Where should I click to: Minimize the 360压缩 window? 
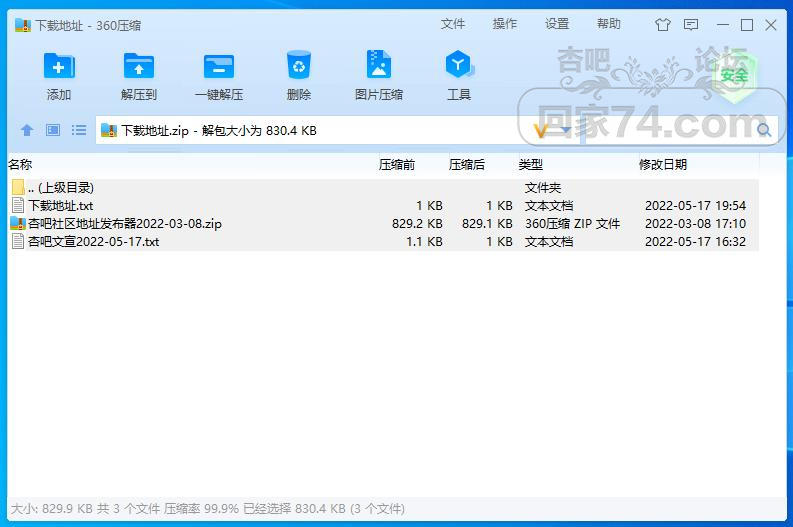tap(723, 25)
